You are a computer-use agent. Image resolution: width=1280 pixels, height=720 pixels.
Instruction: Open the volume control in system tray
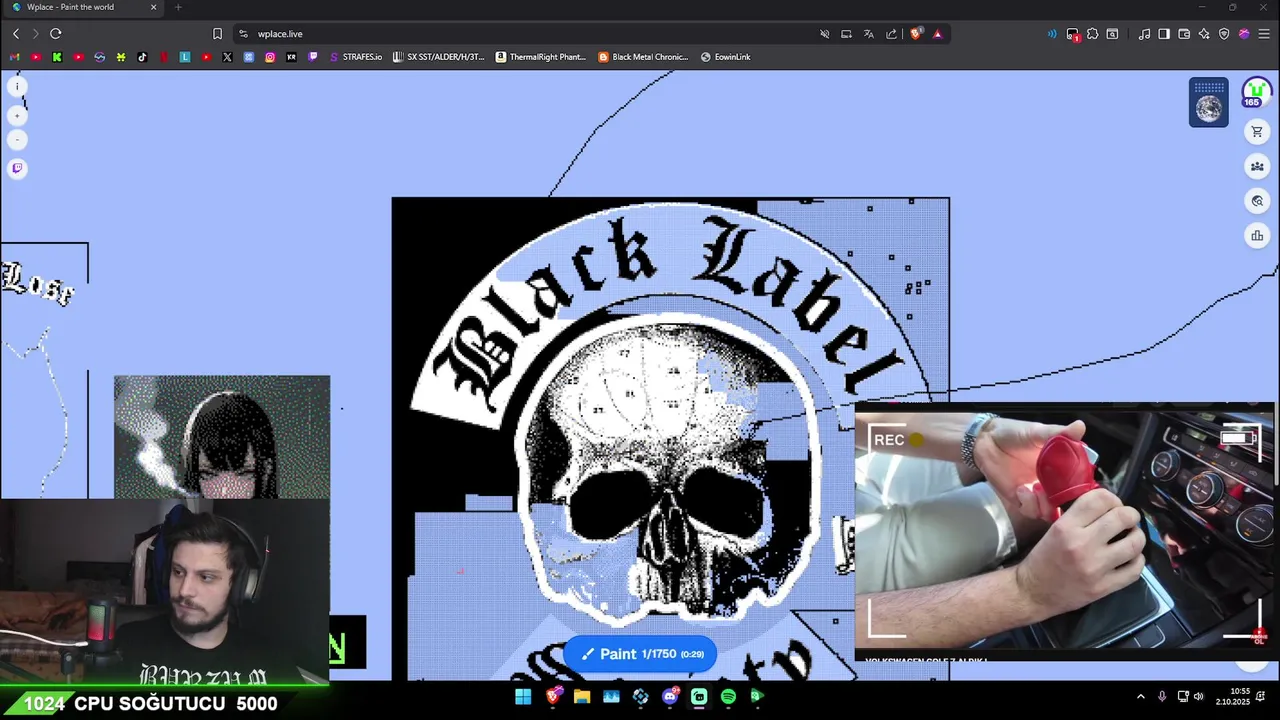pos(1198,697)
